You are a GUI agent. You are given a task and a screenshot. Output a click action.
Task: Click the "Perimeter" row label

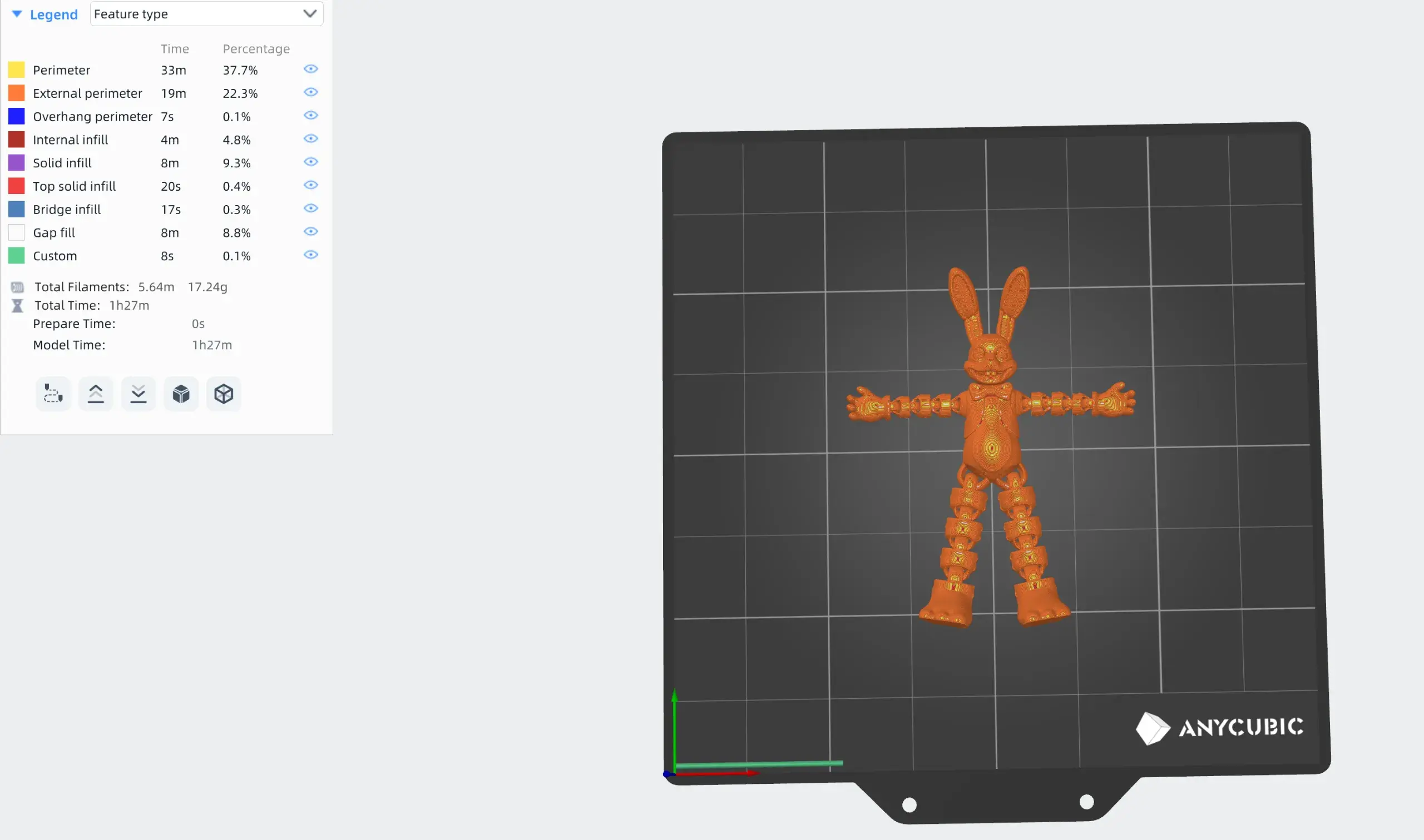[62, 69]
